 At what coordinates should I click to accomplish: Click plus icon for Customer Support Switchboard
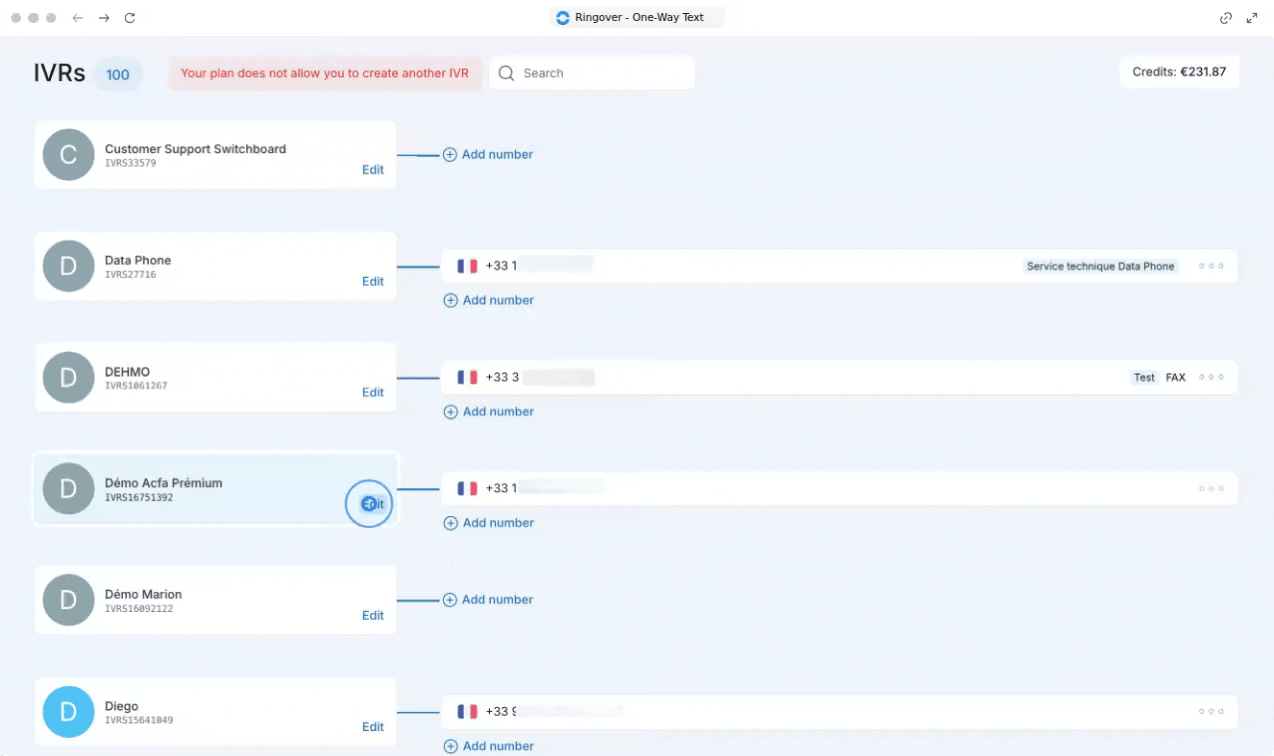(x=450, y=155)
